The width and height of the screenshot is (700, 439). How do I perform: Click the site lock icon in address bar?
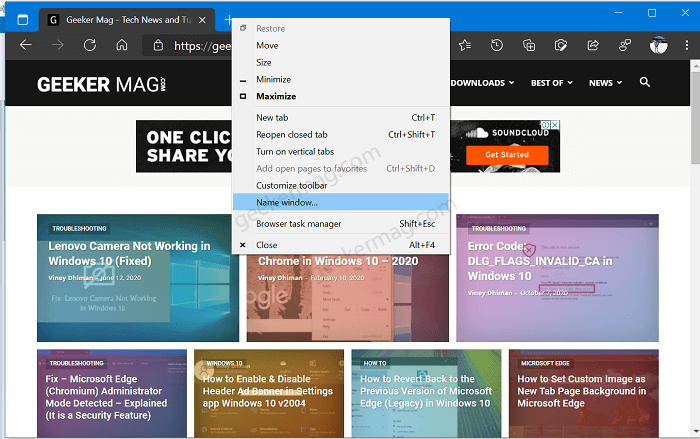(158, 45)
